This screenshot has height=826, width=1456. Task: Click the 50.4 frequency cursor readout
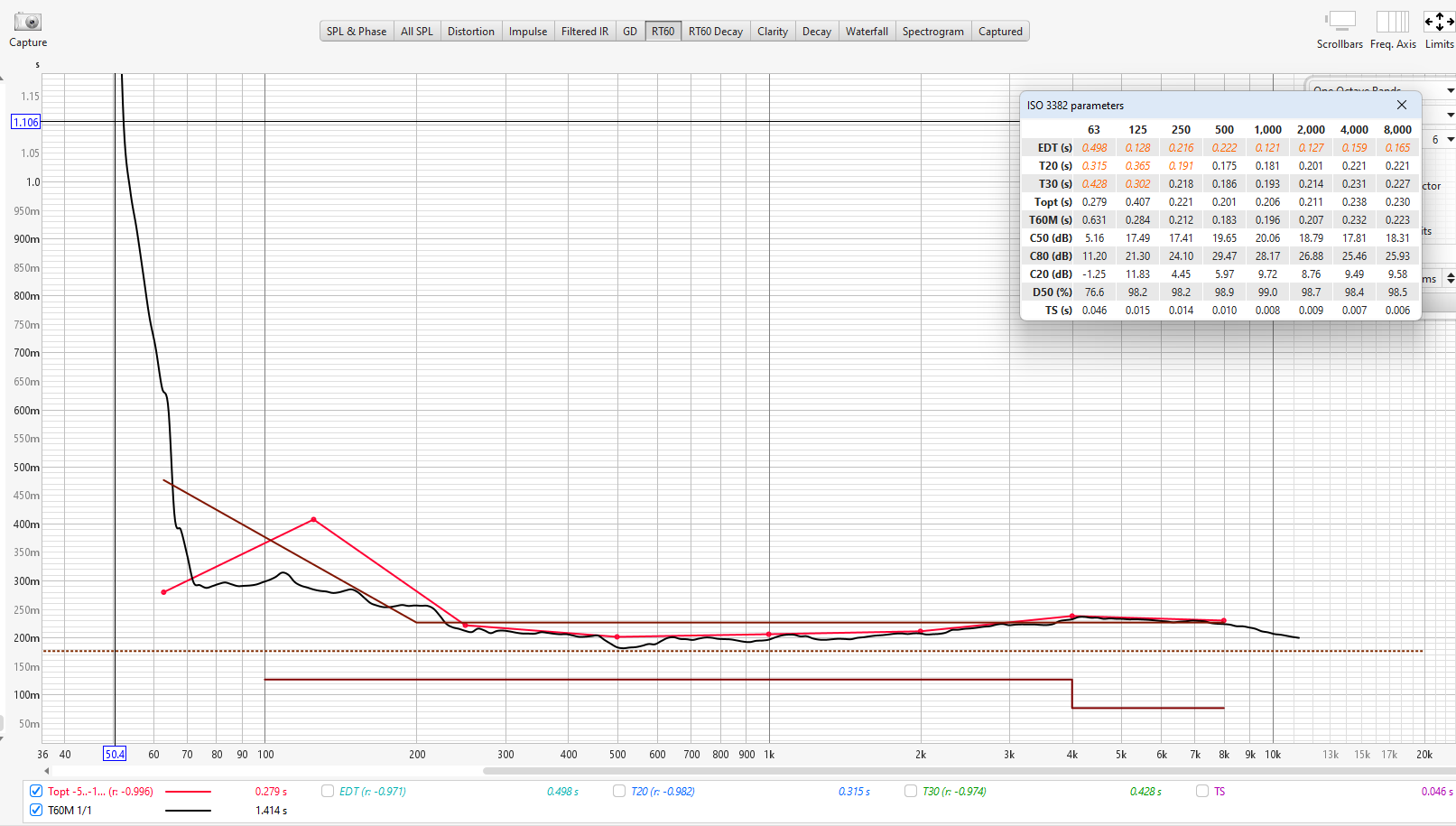115,755
